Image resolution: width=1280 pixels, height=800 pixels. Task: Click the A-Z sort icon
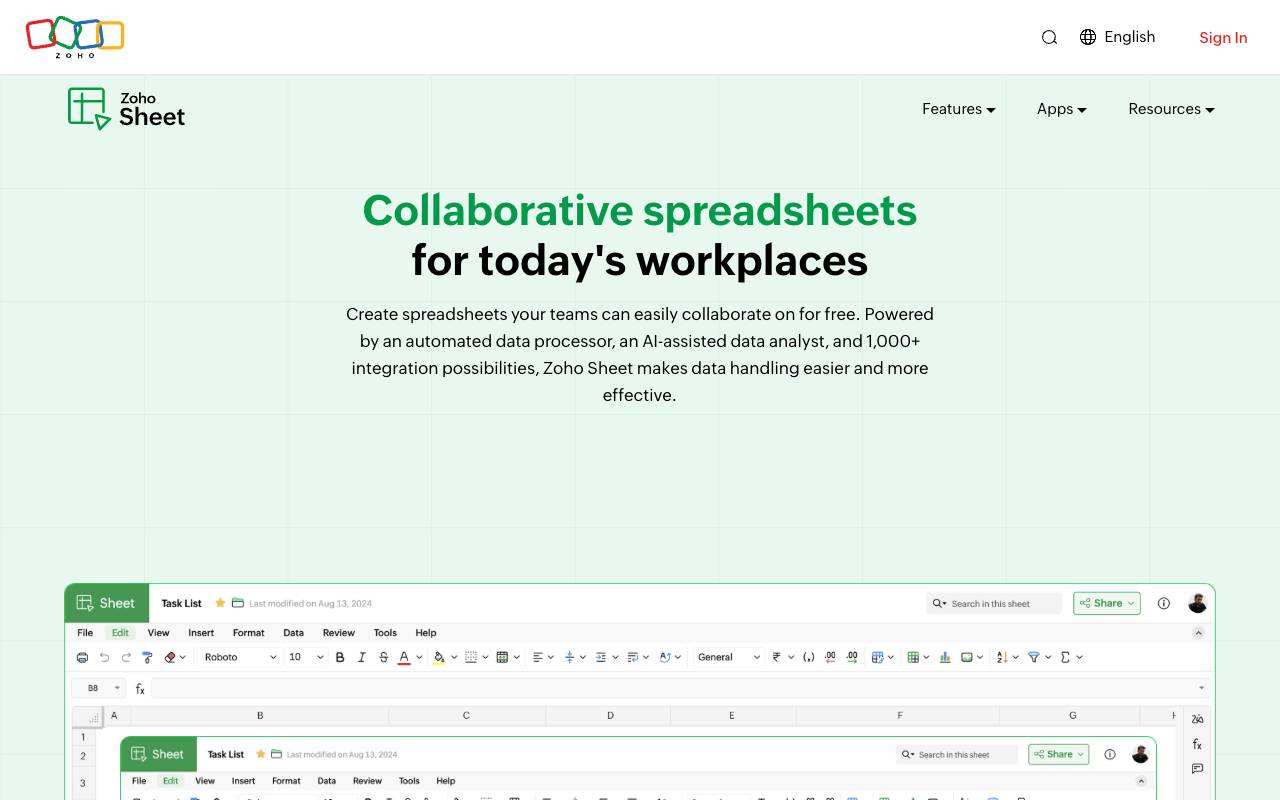[x=1002, y=657]
